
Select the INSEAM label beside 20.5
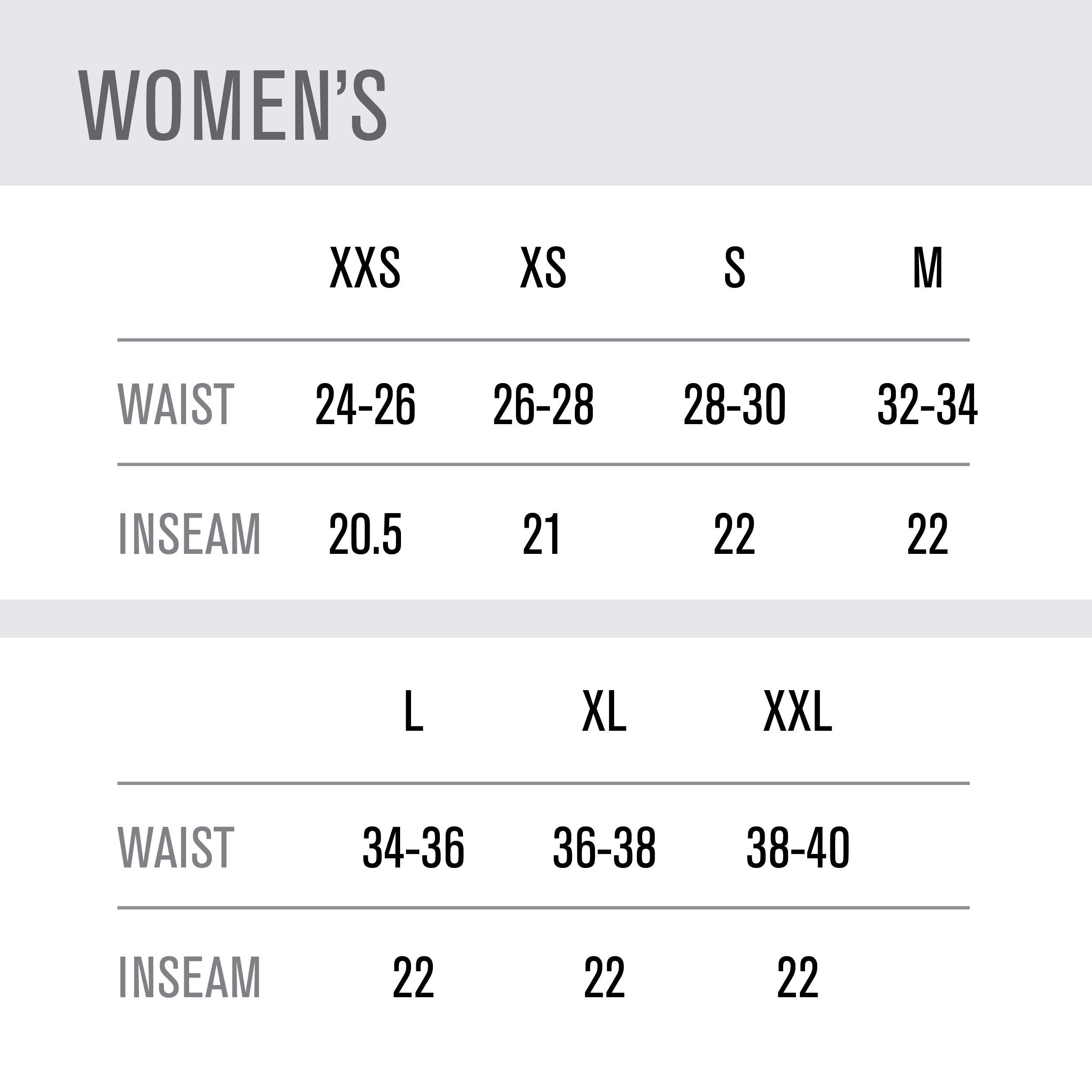click(189, 534)
